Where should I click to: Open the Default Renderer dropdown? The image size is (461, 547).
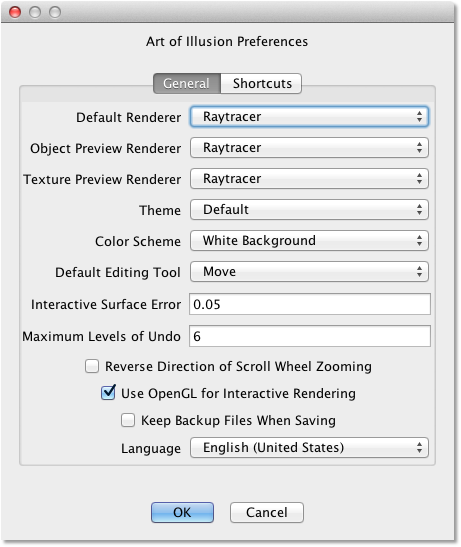click(x=309, y=117)
